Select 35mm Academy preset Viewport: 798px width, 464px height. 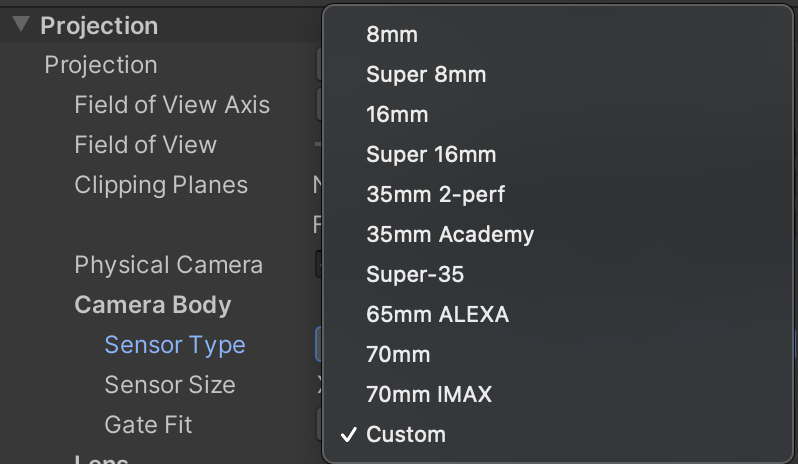tap(450, 235)
